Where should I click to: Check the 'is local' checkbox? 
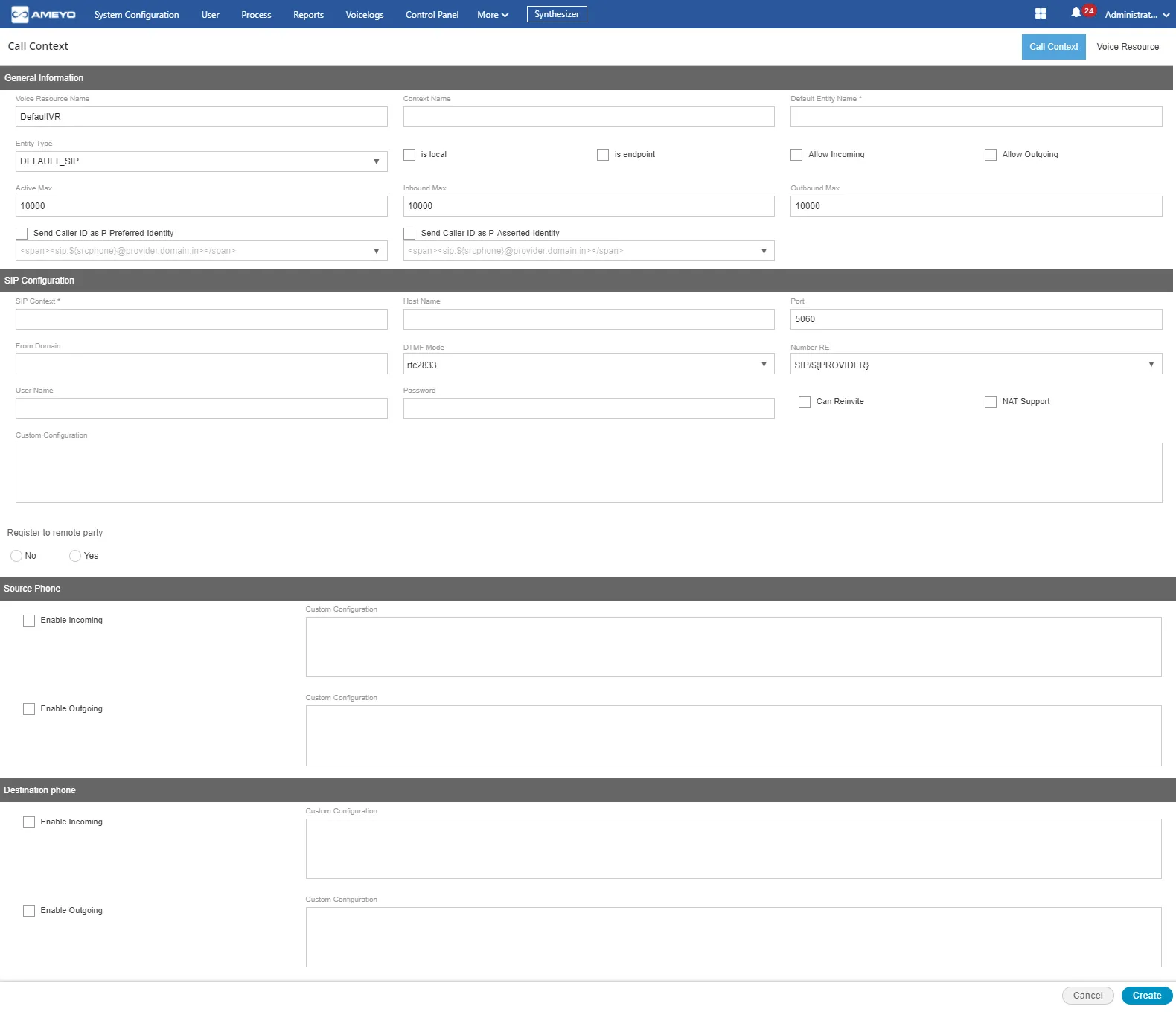[409, 155]
